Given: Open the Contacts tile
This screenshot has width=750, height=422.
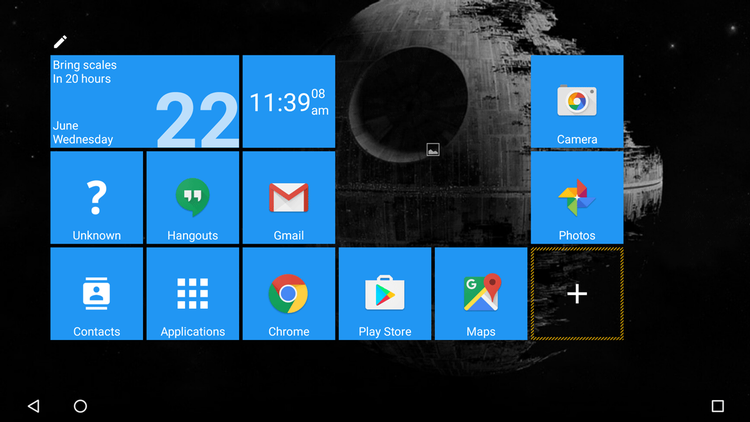Looking at the screenshot, I should (97, 294).
